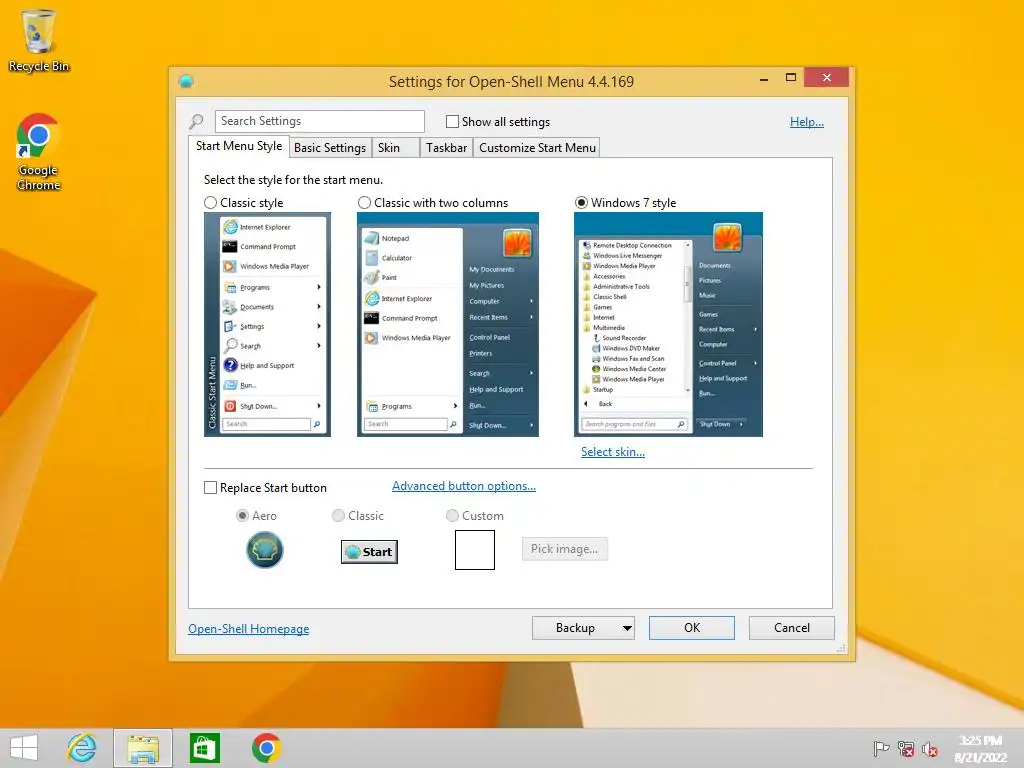Click the magnifier icon beside Search Settings
1024x768 pixels.
point(196,121)
